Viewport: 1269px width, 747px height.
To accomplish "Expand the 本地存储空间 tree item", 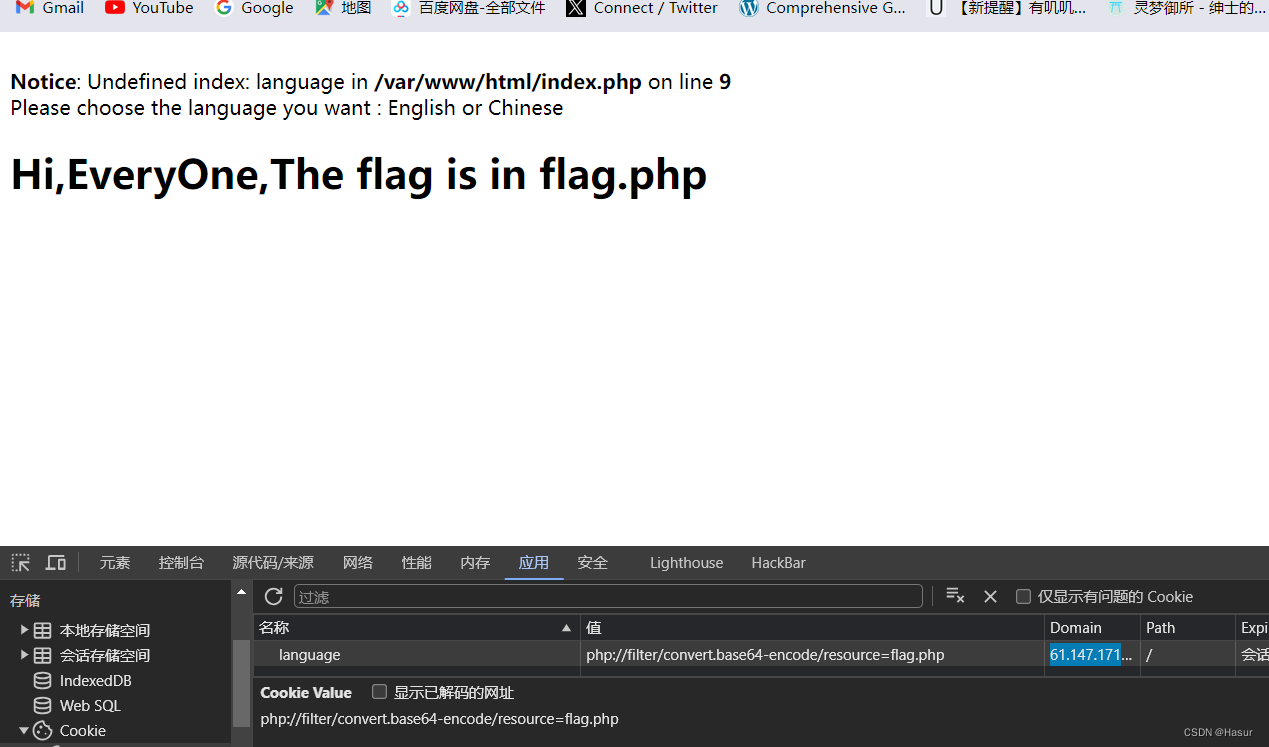I will point(25,630).
